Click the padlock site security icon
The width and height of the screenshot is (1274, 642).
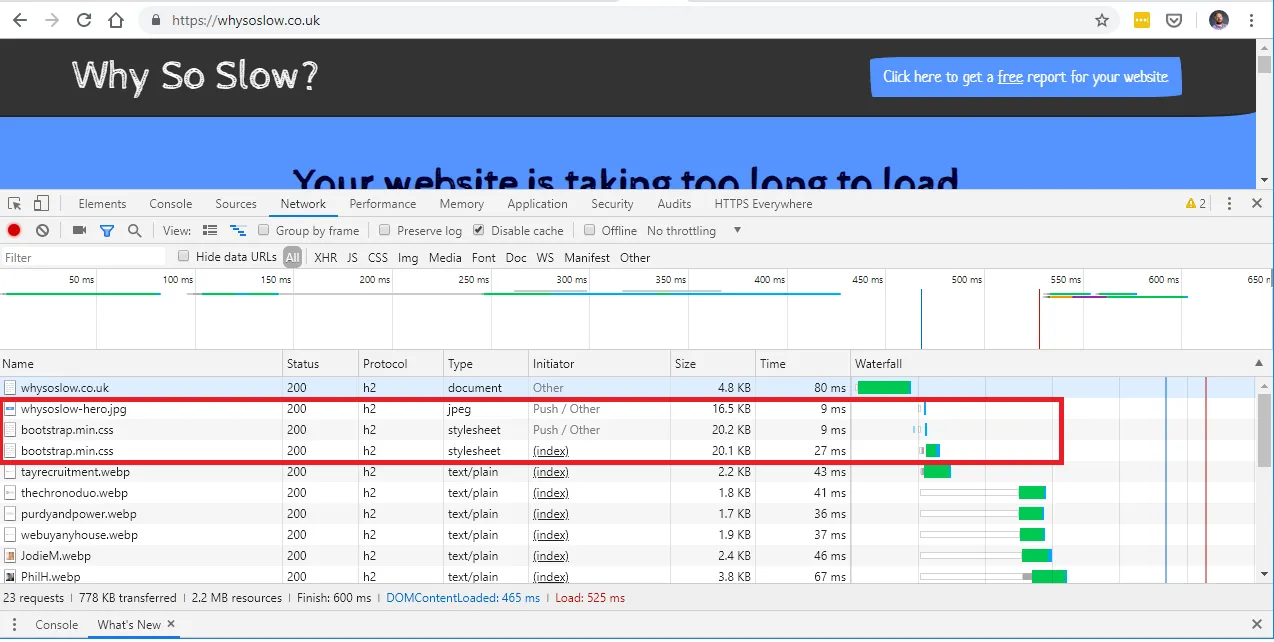pos(155,20)
